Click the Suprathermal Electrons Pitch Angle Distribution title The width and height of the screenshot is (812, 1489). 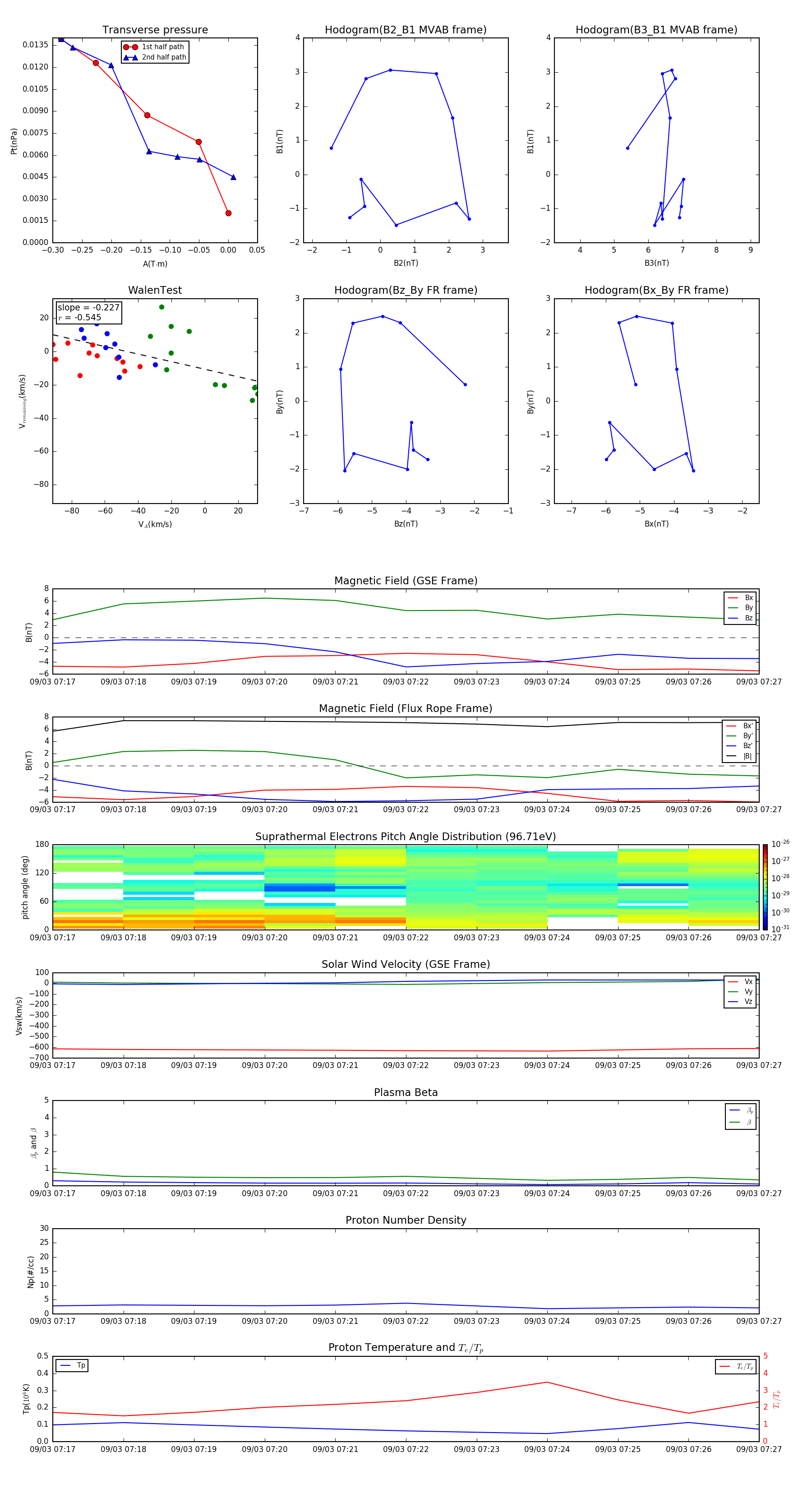(x=406, y=837)
